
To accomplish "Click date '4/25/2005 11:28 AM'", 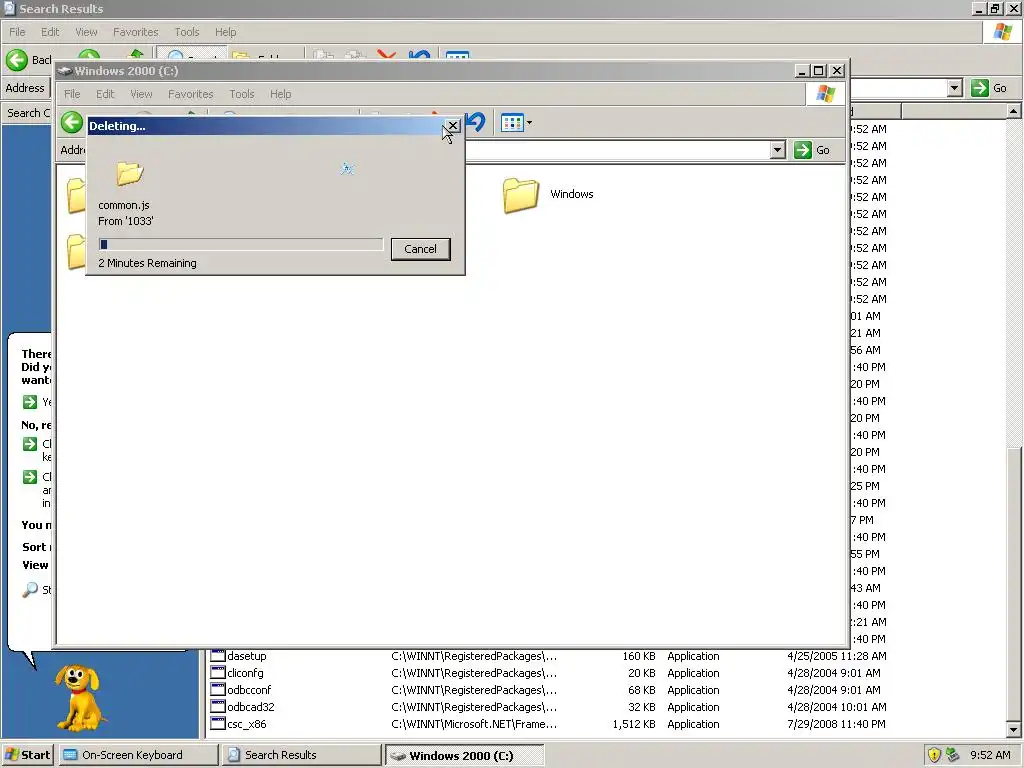I will click(x=837, y=656).
